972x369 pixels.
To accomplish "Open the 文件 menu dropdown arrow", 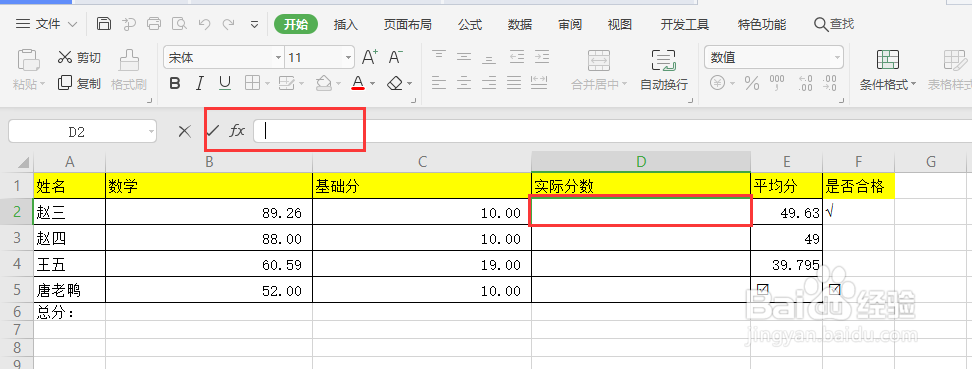I will pyautogui.click(x=72, y=25).
